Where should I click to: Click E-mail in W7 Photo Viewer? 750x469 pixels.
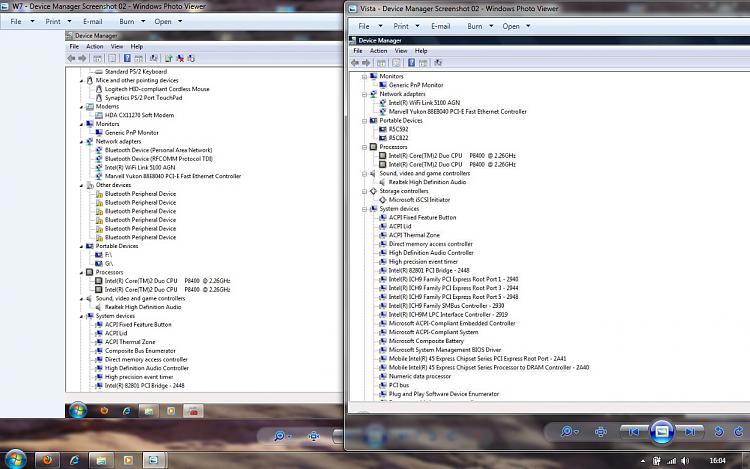(92, 22)
